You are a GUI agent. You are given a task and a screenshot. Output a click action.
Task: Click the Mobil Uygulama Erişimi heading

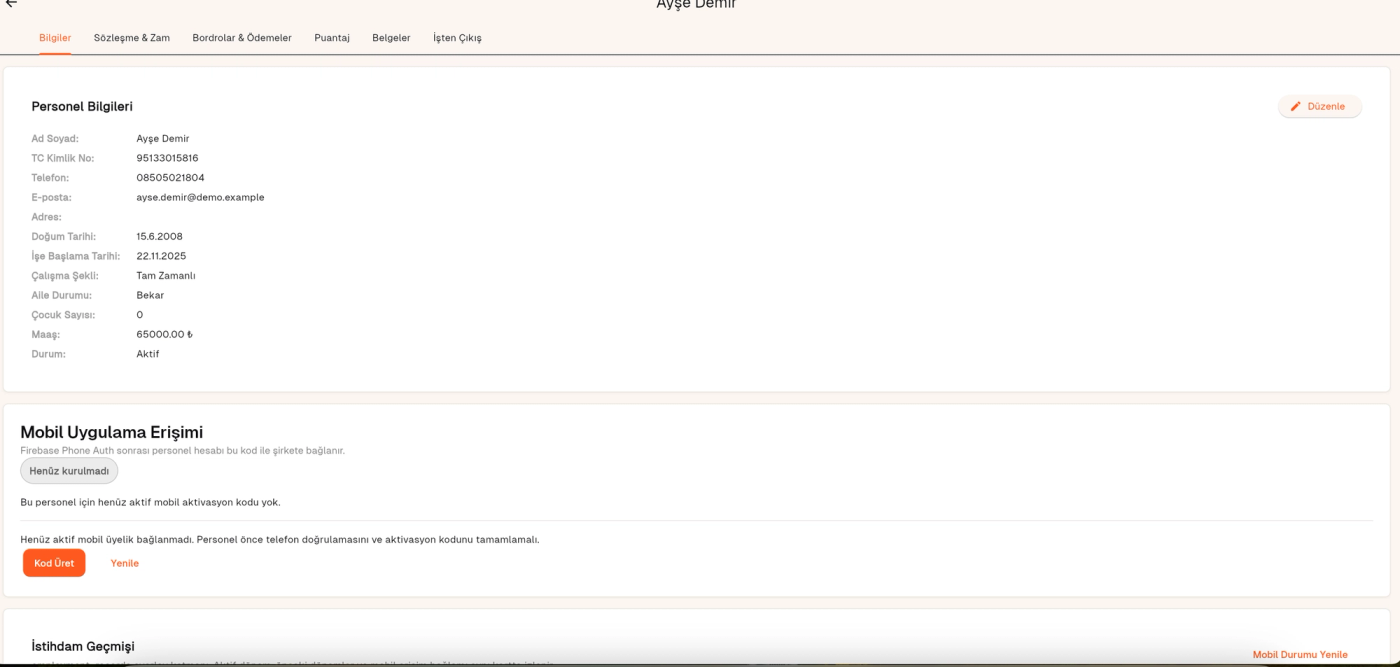[x=112, y=432]
